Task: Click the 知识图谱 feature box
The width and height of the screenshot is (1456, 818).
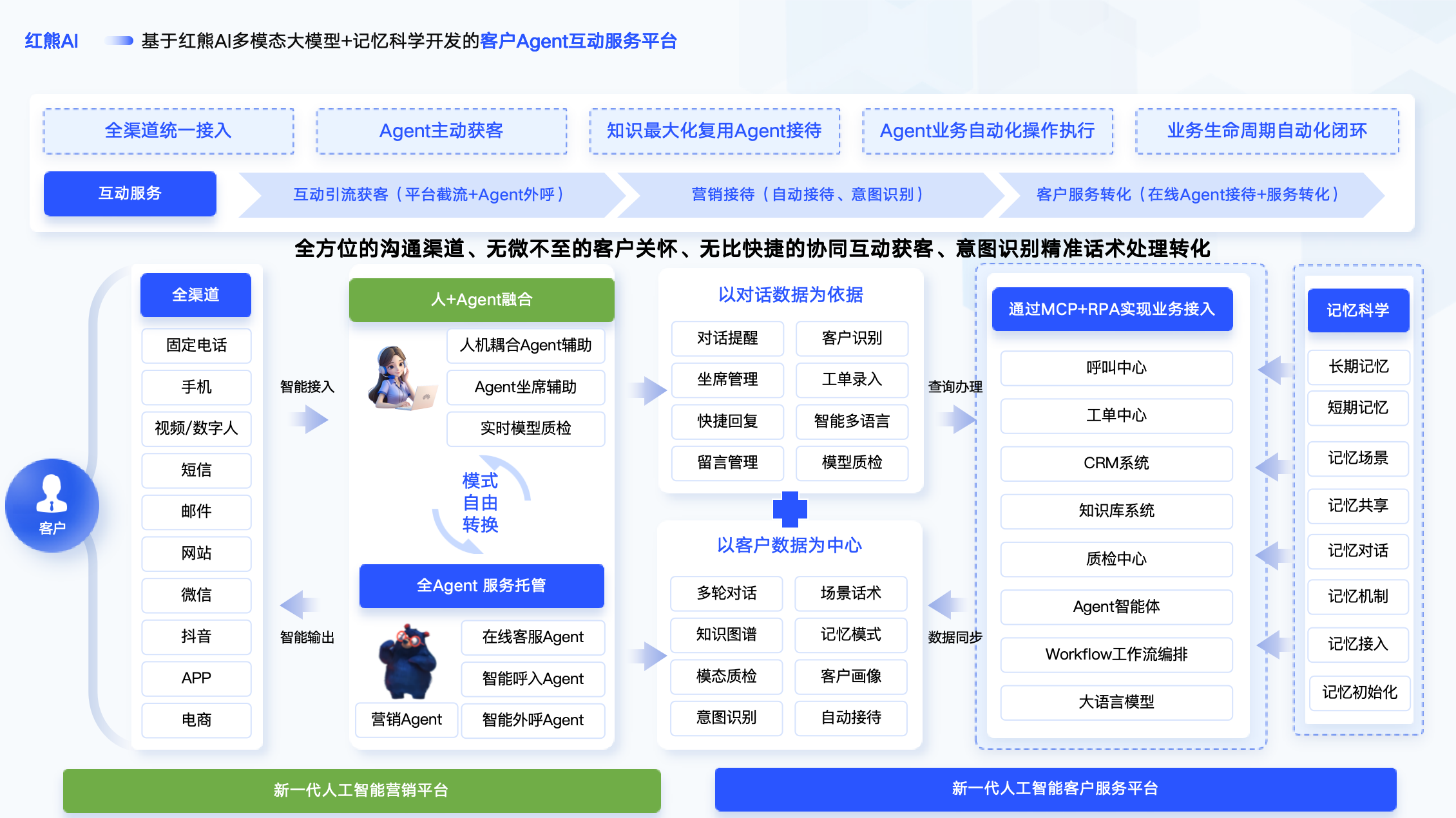Action: 726,634
